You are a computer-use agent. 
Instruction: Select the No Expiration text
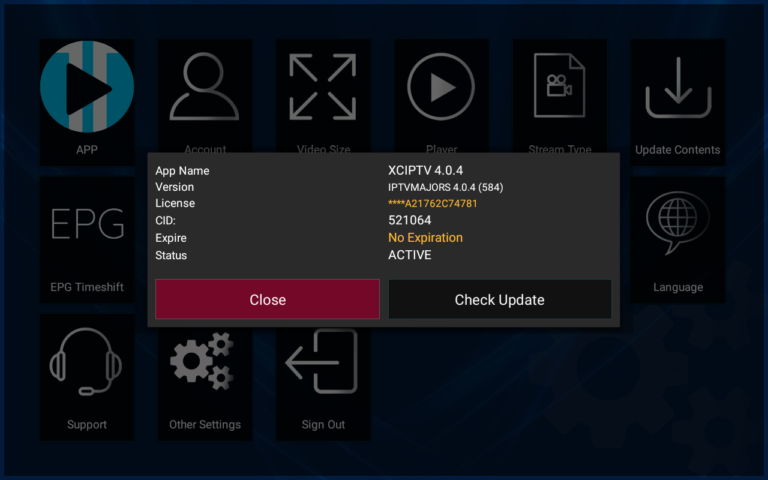[x=425, y=238]
